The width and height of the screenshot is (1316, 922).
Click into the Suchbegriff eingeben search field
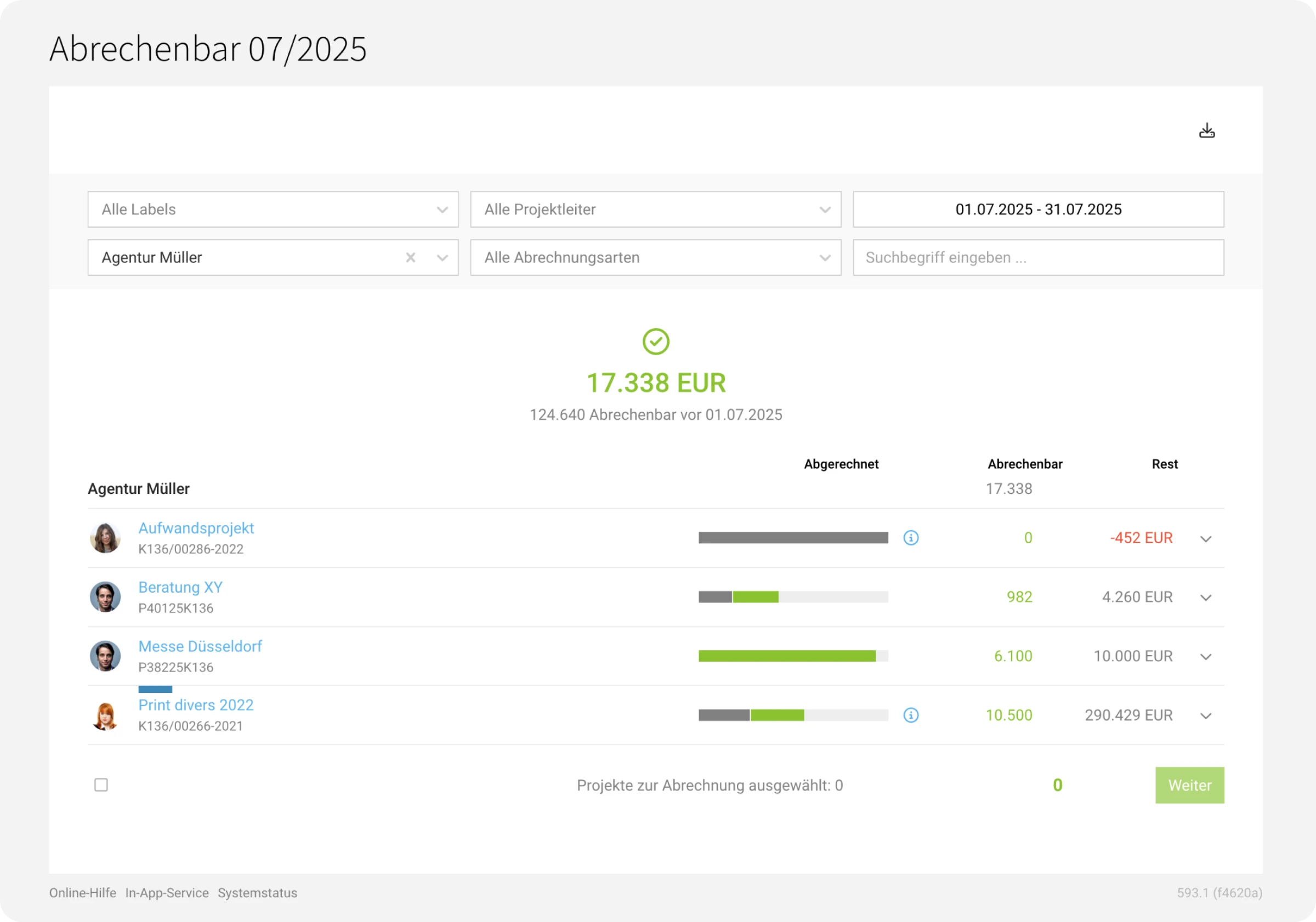tap(1038, 257)
